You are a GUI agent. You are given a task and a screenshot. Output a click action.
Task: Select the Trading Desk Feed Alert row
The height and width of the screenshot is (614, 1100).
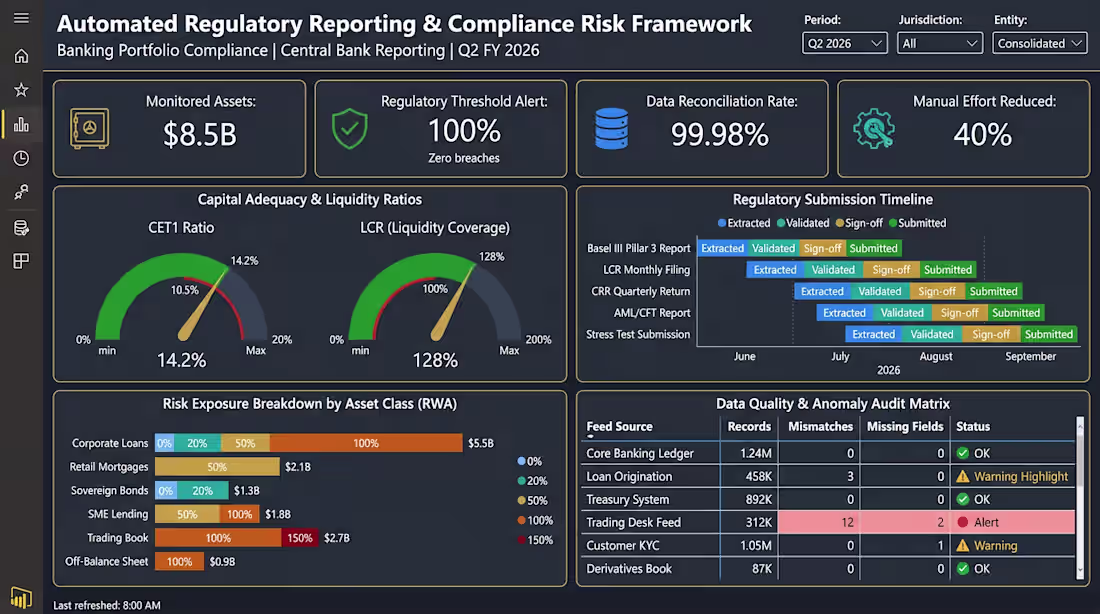coord(830,522)
